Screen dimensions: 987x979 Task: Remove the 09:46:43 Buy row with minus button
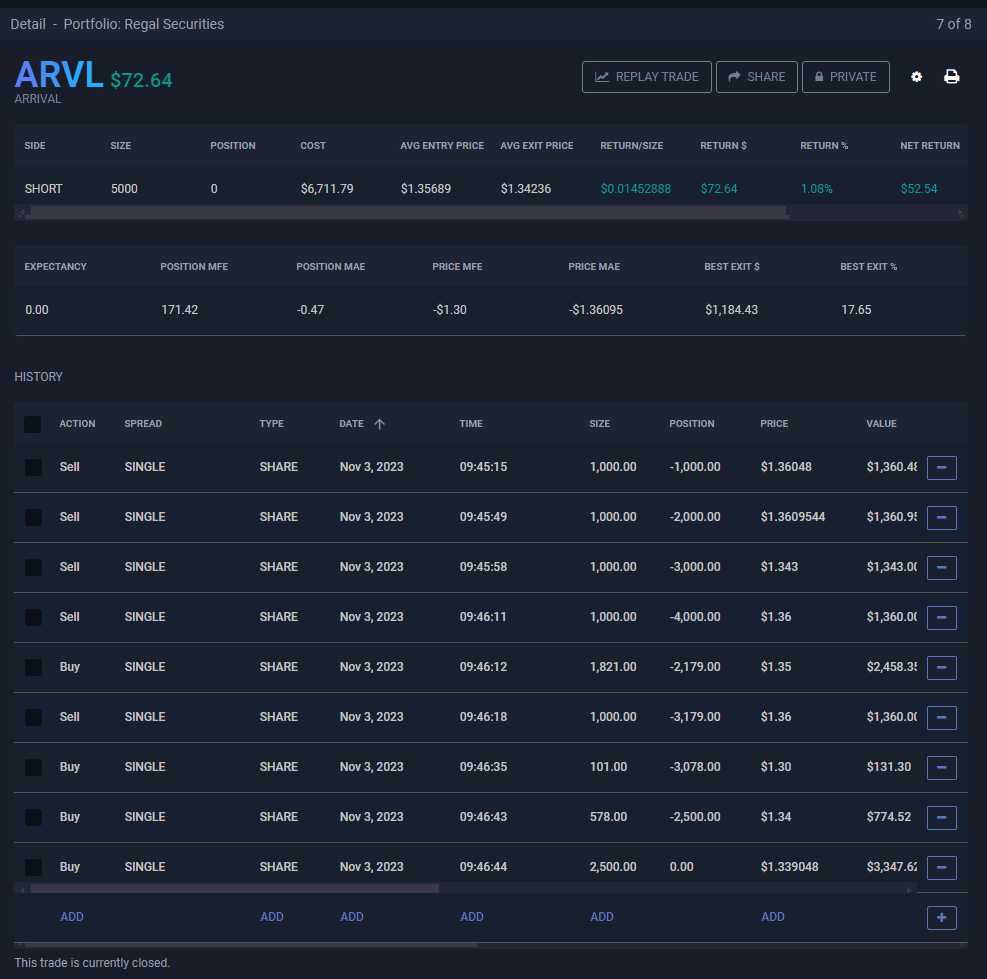tap(942, 817)
